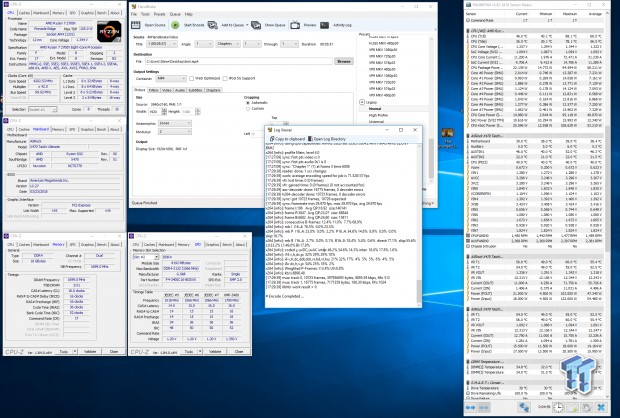Viewport: 620px width, 418px height.
Task: Click the HandBrake title bar app icon
Action: (134, 6)
